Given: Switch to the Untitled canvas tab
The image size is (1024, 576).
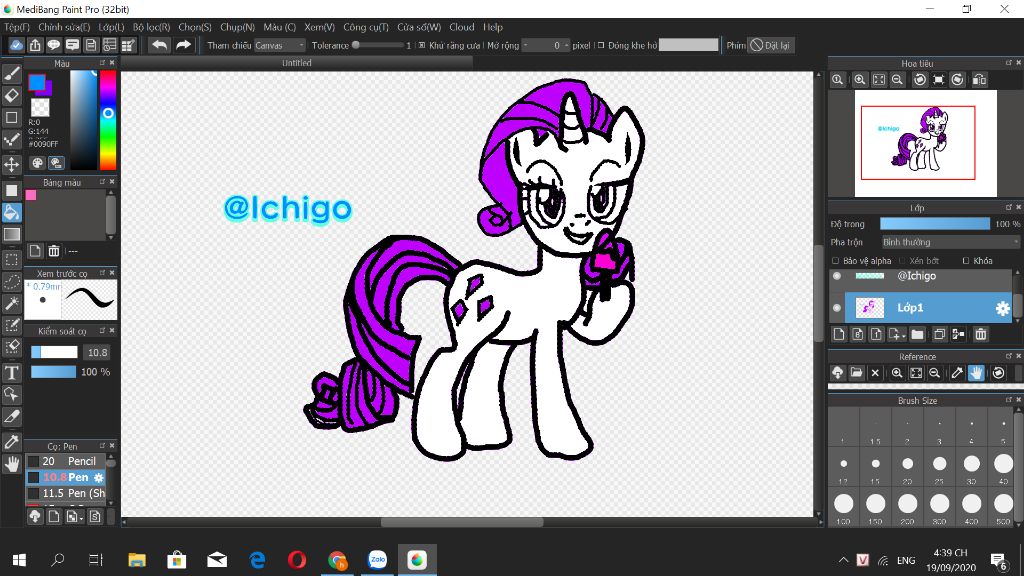Looking at the screenshot, I should click(296, 63).
